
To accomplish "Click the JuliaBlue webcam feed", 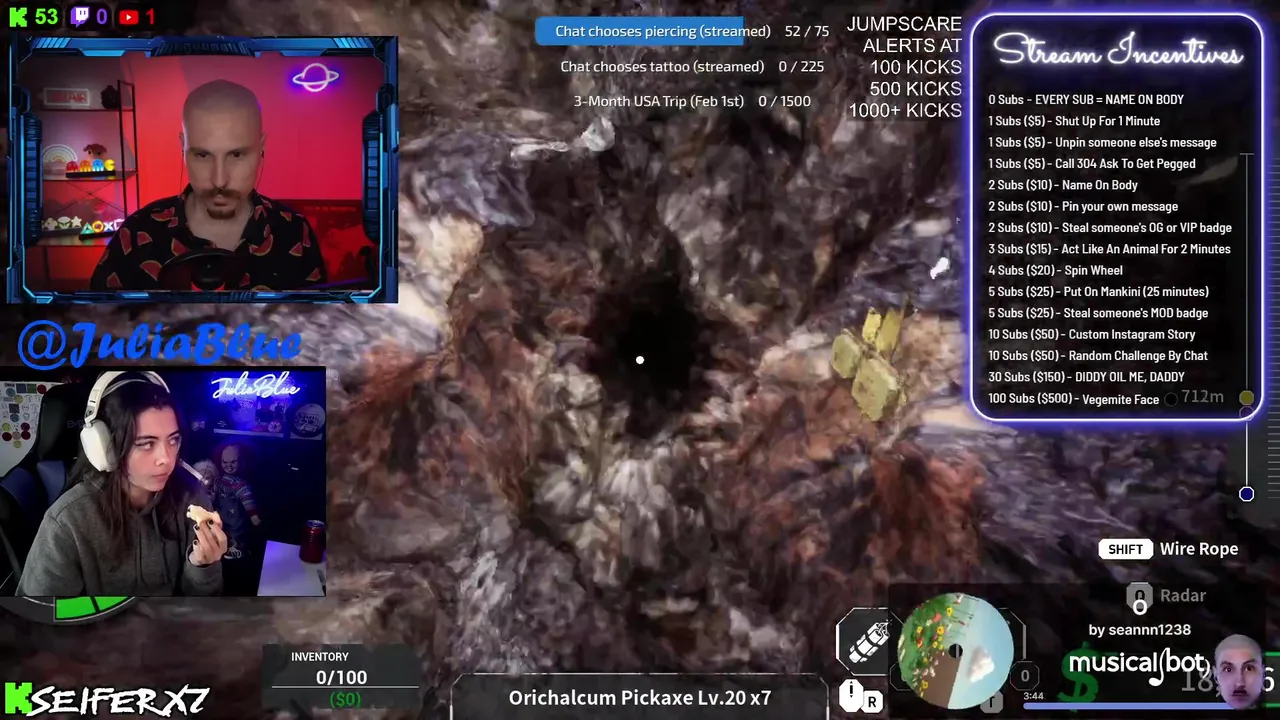I will [163, 482].
